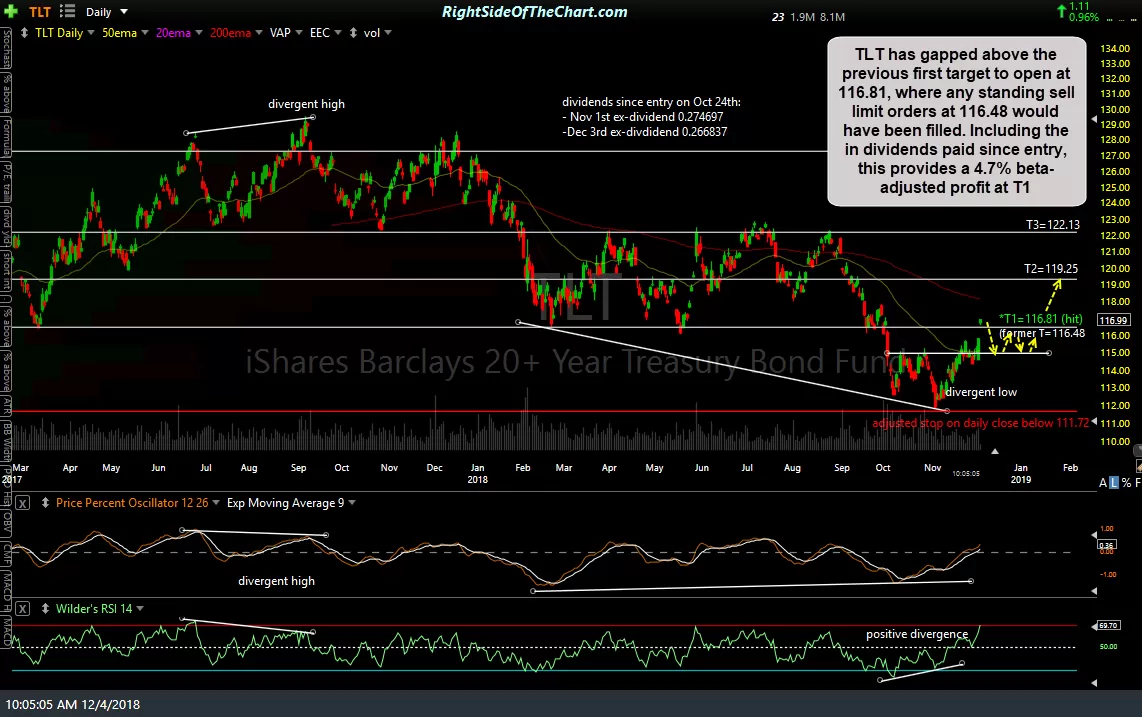Image resolution: width=1142 pixels, height=717 pixels.
Task: Toggle the A arithmetic scale button
Action: pos(1103,482)
